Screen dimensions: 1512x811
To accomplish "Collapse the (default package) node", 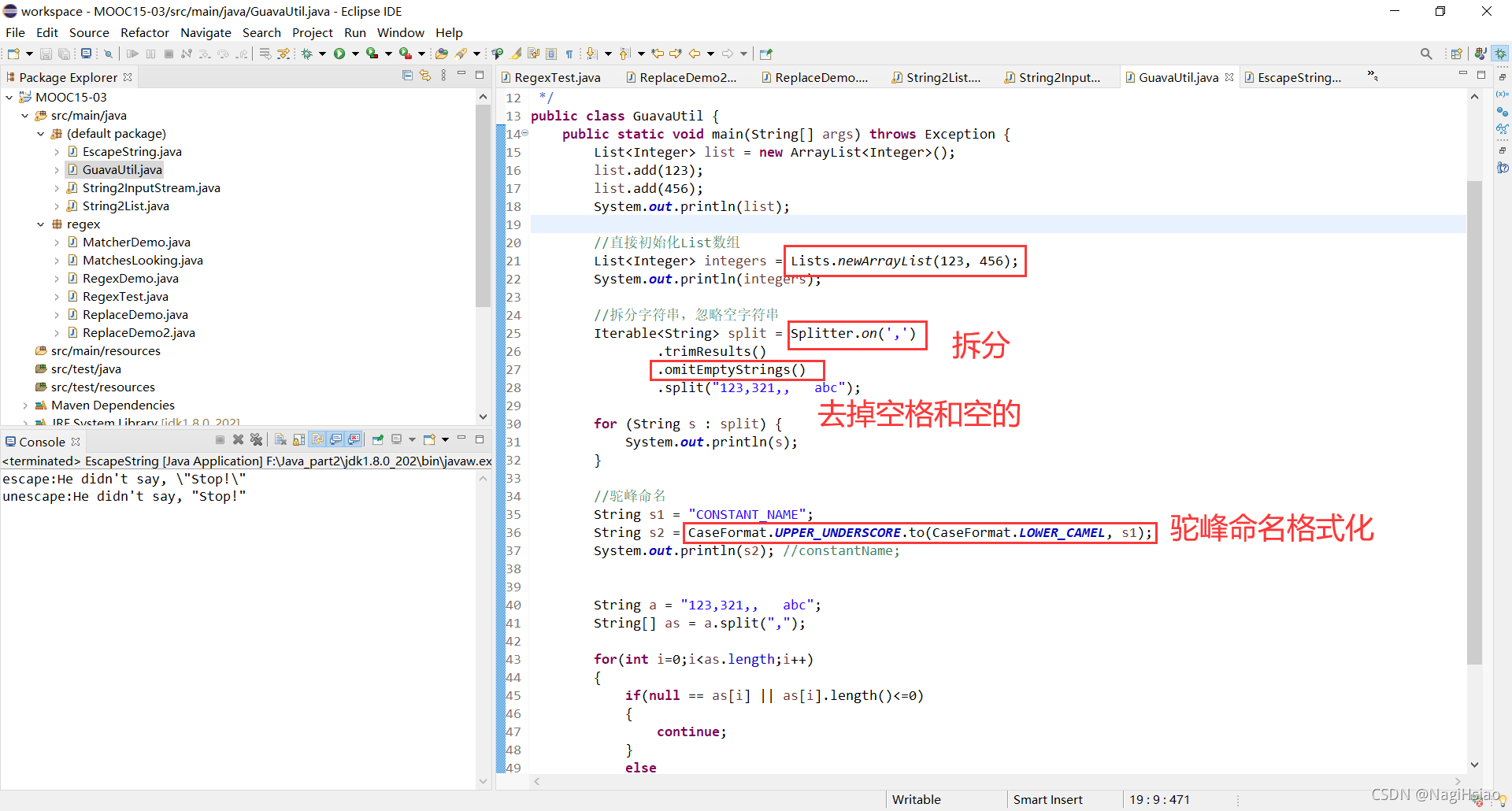I will pos(40,134).
